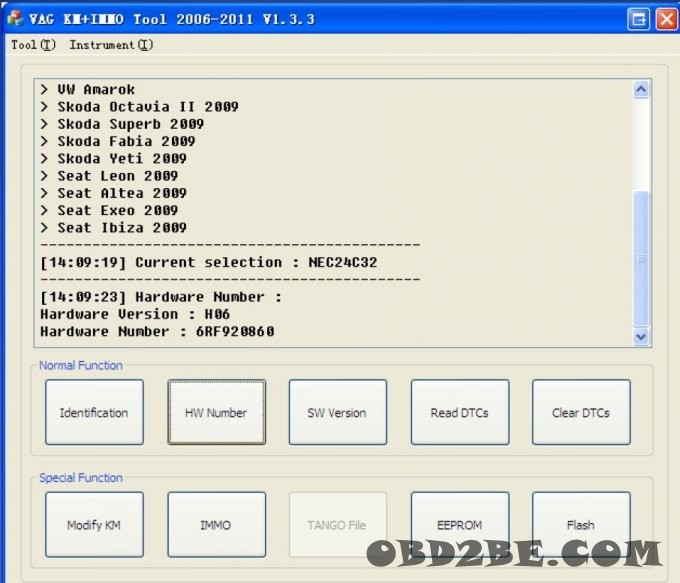The height and width of the screenshot is (583, 680).
Task: Select 'Seat Altea 2009' line
Action: point(114,193)
